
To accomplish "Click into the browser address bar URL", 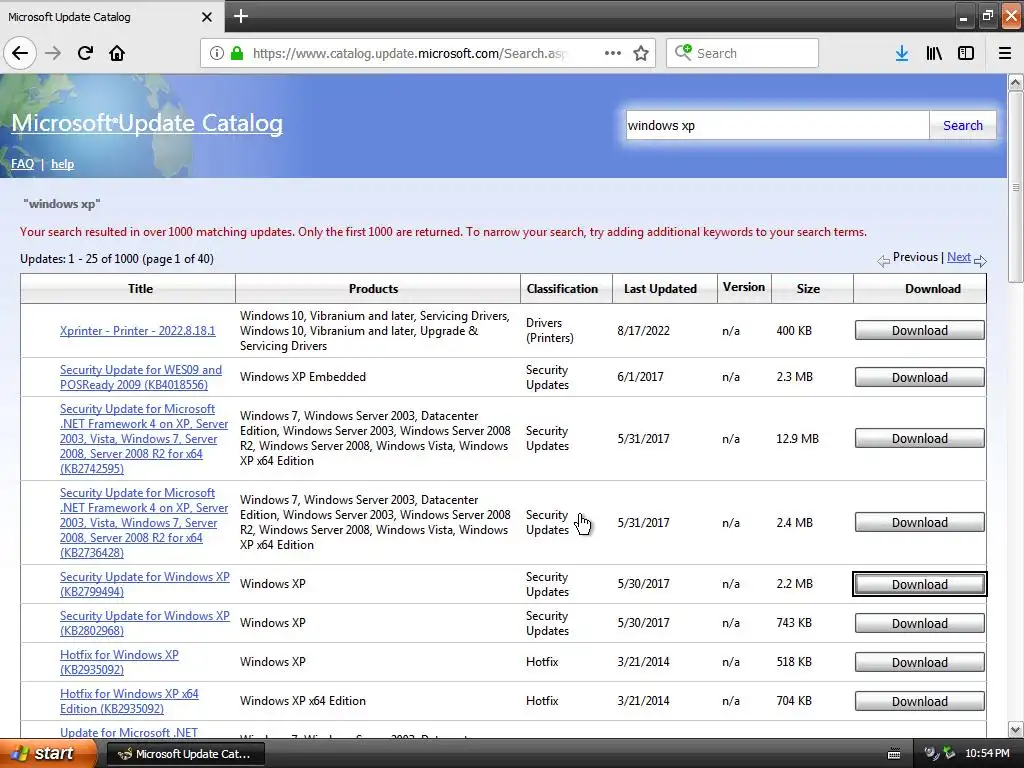I will (x=410, y=53).
